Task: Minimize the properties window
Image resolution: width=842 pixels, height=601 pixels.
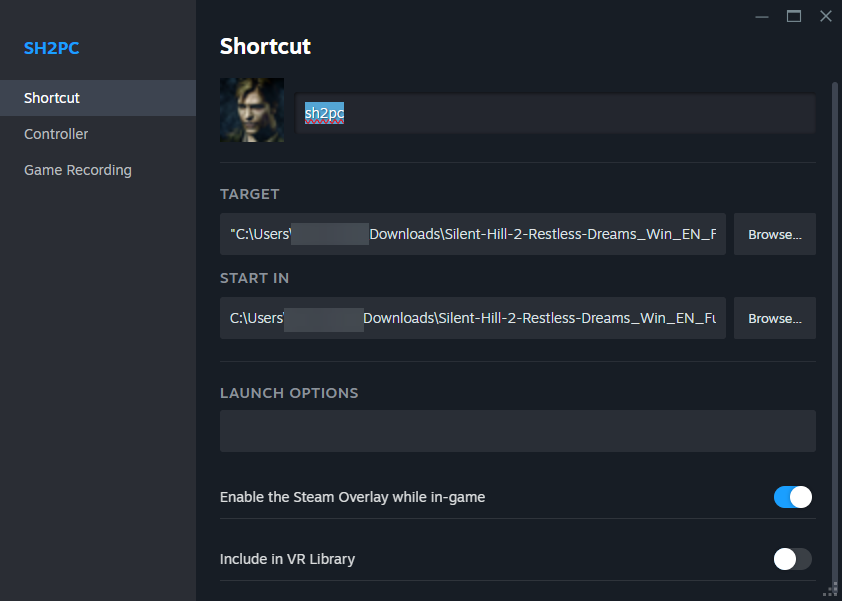Action: 762,16
